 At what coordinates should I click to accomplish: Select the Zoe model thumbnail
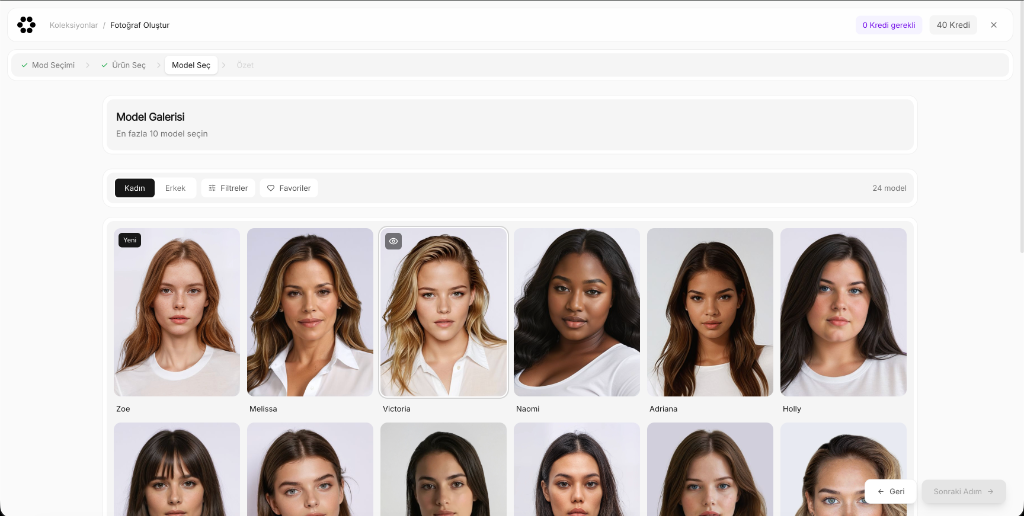point(177,312)
